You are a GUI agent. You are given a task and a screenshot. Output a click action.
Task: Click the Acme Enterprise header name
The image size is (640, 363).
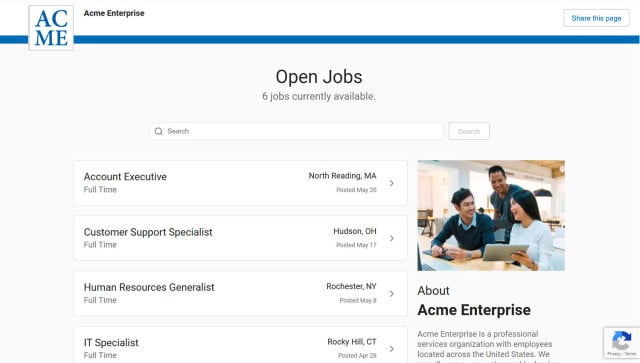tap(114, 13)
